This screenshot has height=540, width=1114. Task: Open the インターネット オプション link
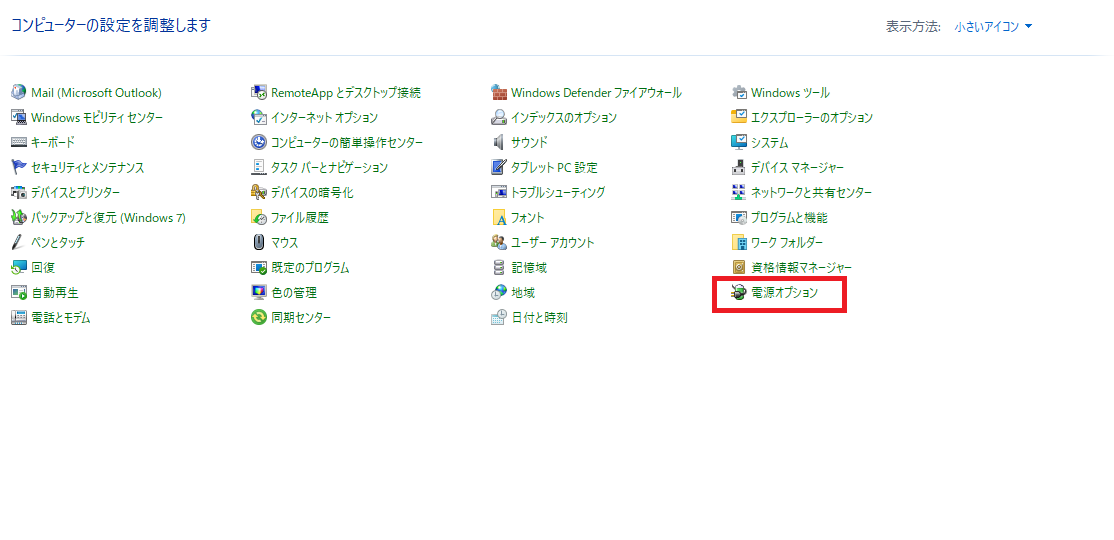[324, 118]
